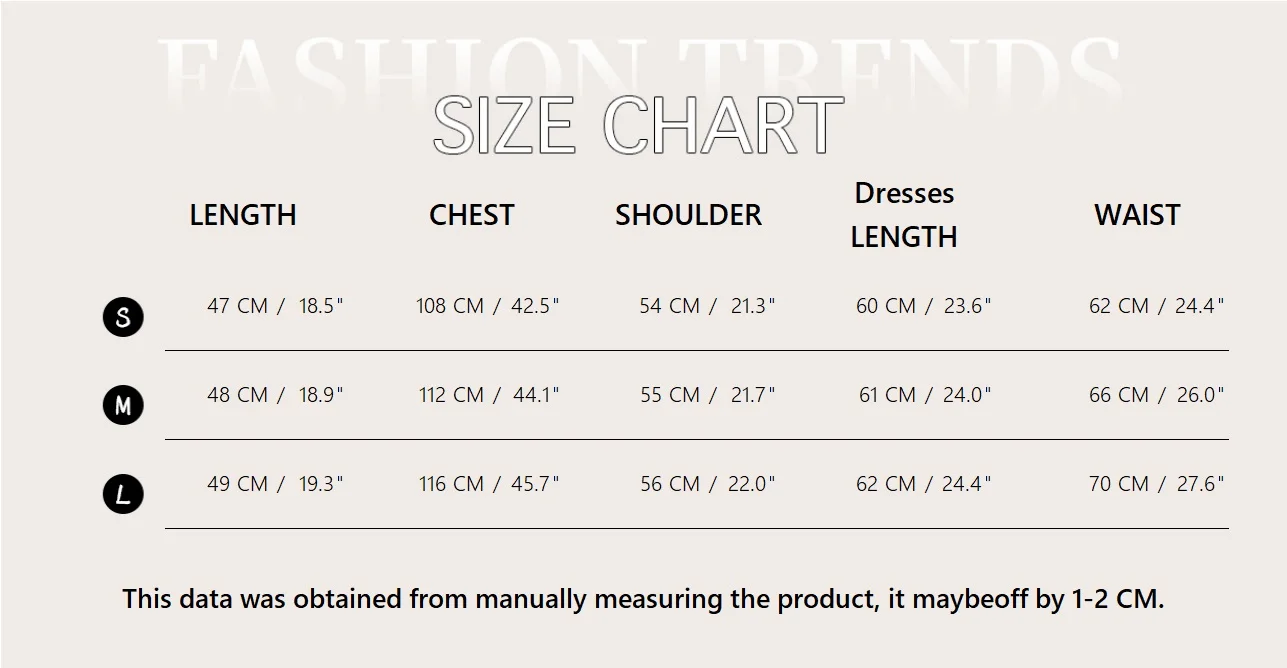Select the 66 CM / 26.0" waist value
Image resolution: width=1287 pixels, height=668 pixels.
[x=1156, y=395]
